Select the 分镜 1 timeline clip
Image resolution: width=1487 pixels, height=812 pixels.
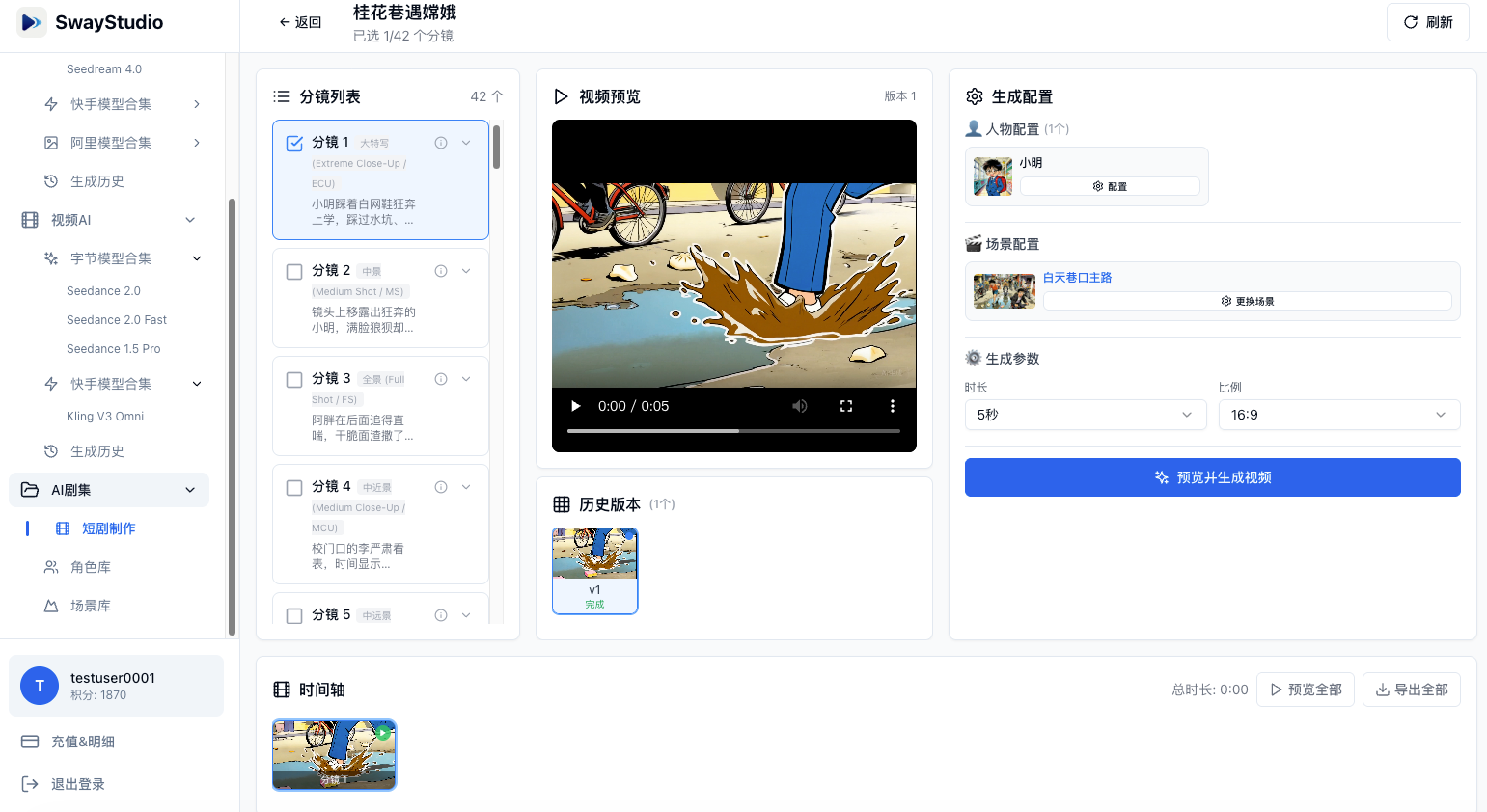pos(335,755)
